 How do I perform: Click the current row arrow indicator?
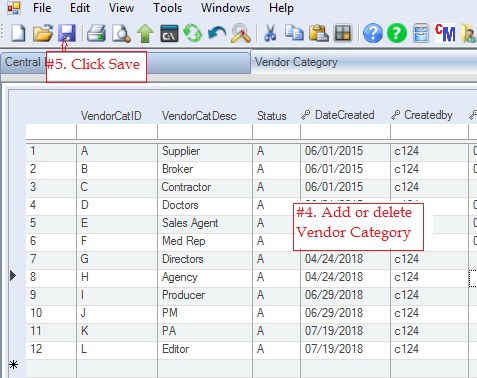point(13,275)
